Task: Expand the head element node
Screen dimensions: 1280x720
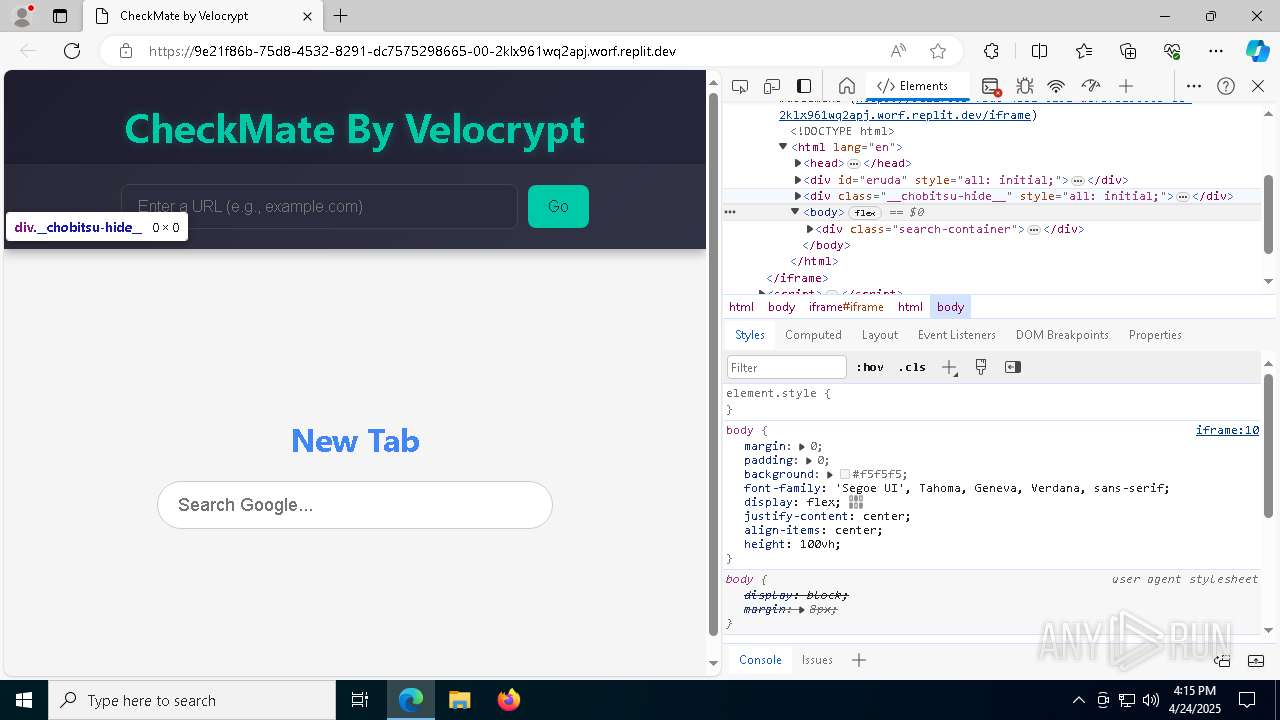Action: (x=798, y=163)
